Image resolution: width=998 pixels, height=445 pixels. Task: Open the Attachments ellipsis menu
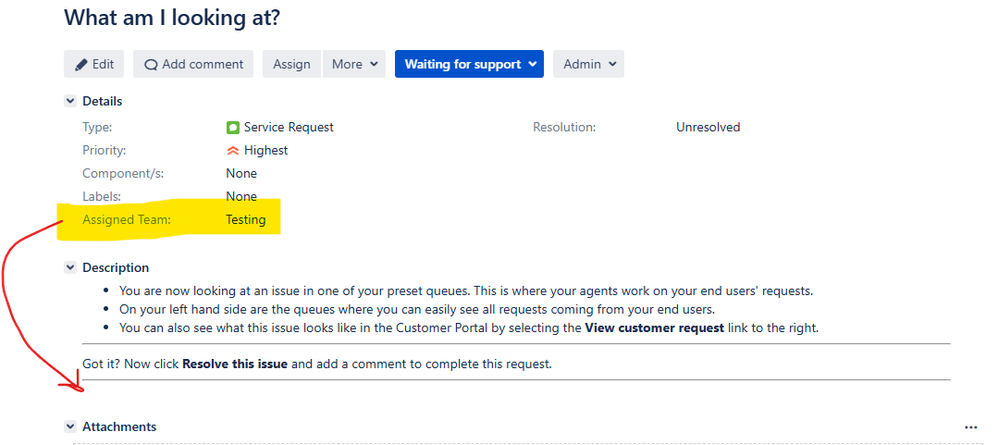tap(970, 427)
